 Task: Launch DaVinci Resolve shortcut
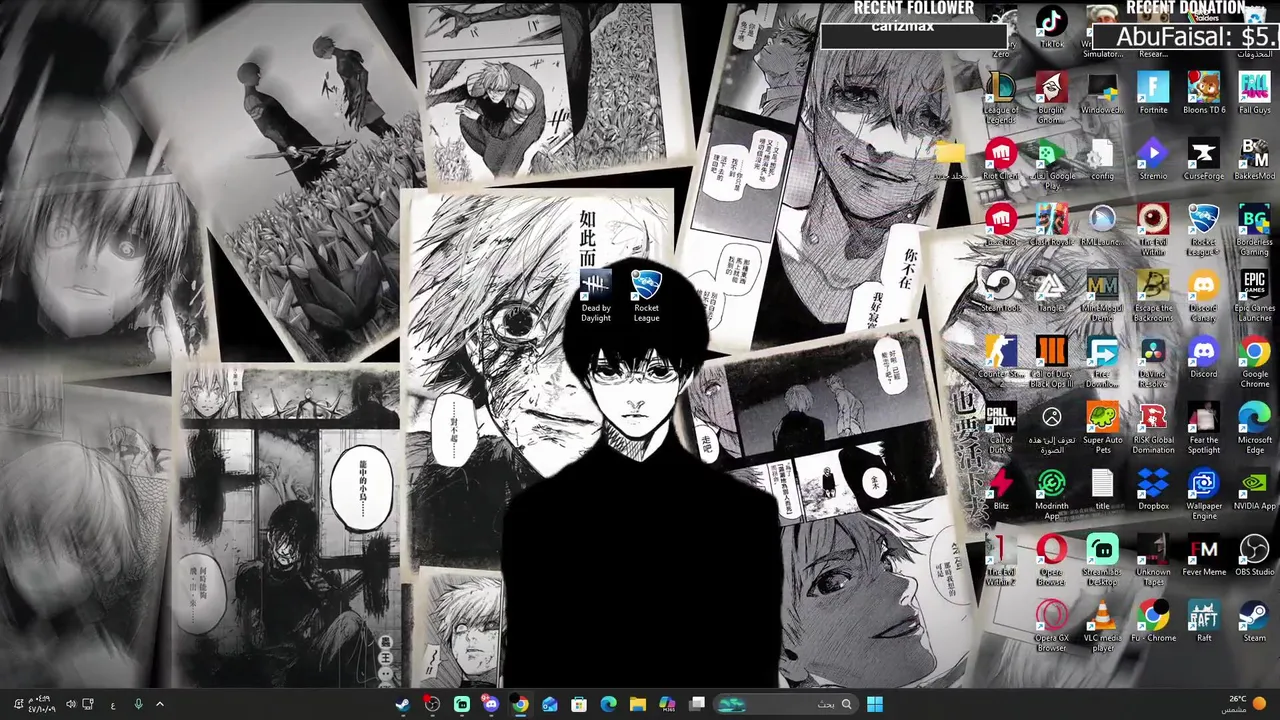click(1153, 362)
